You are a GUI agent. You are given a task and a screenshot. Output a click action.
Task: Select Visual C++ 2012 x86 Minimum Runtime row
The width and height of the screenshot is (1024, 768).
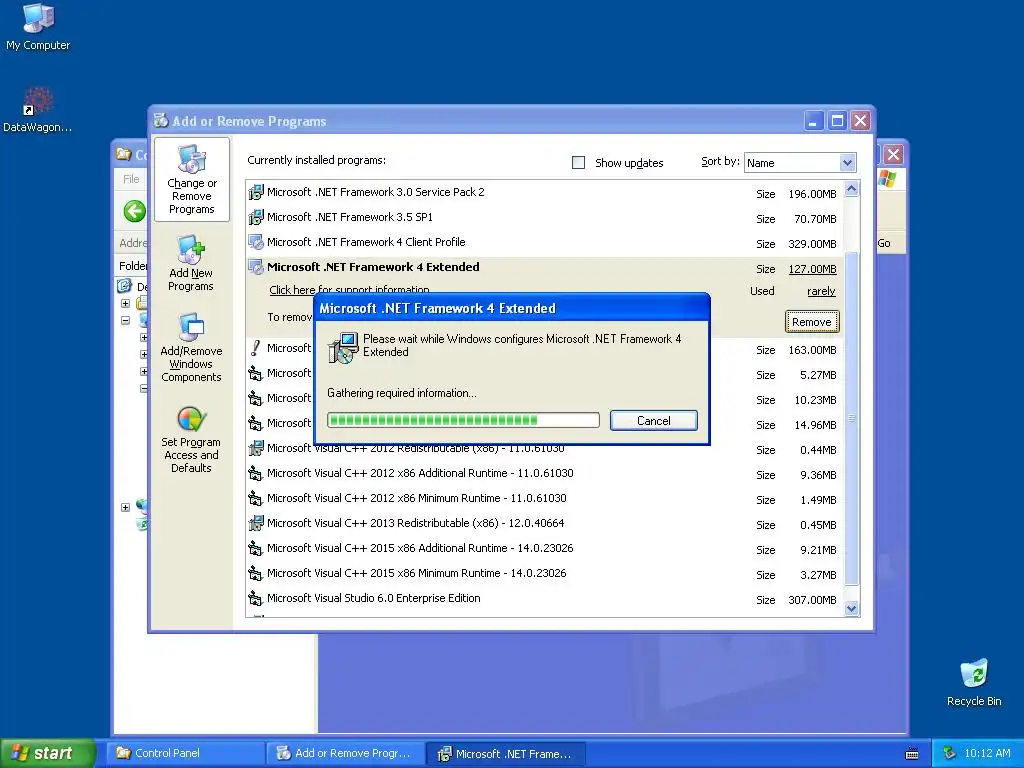pyautogui.click(x=543, y=498)
